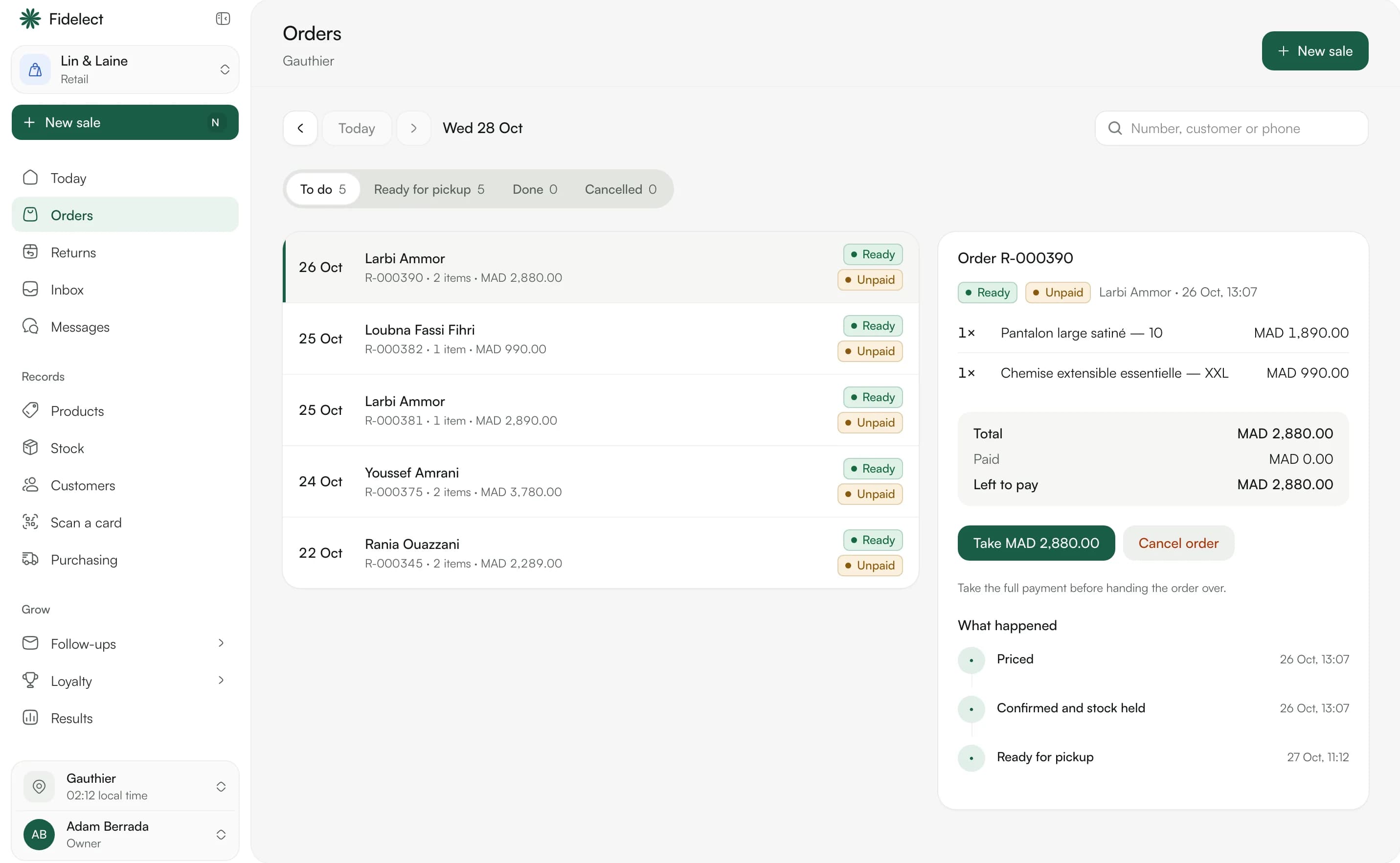1400x863 pixels.
Task: Click the plus icon in the top-right New sale button
Action: pyautogui.click(x=1284, y=51)
